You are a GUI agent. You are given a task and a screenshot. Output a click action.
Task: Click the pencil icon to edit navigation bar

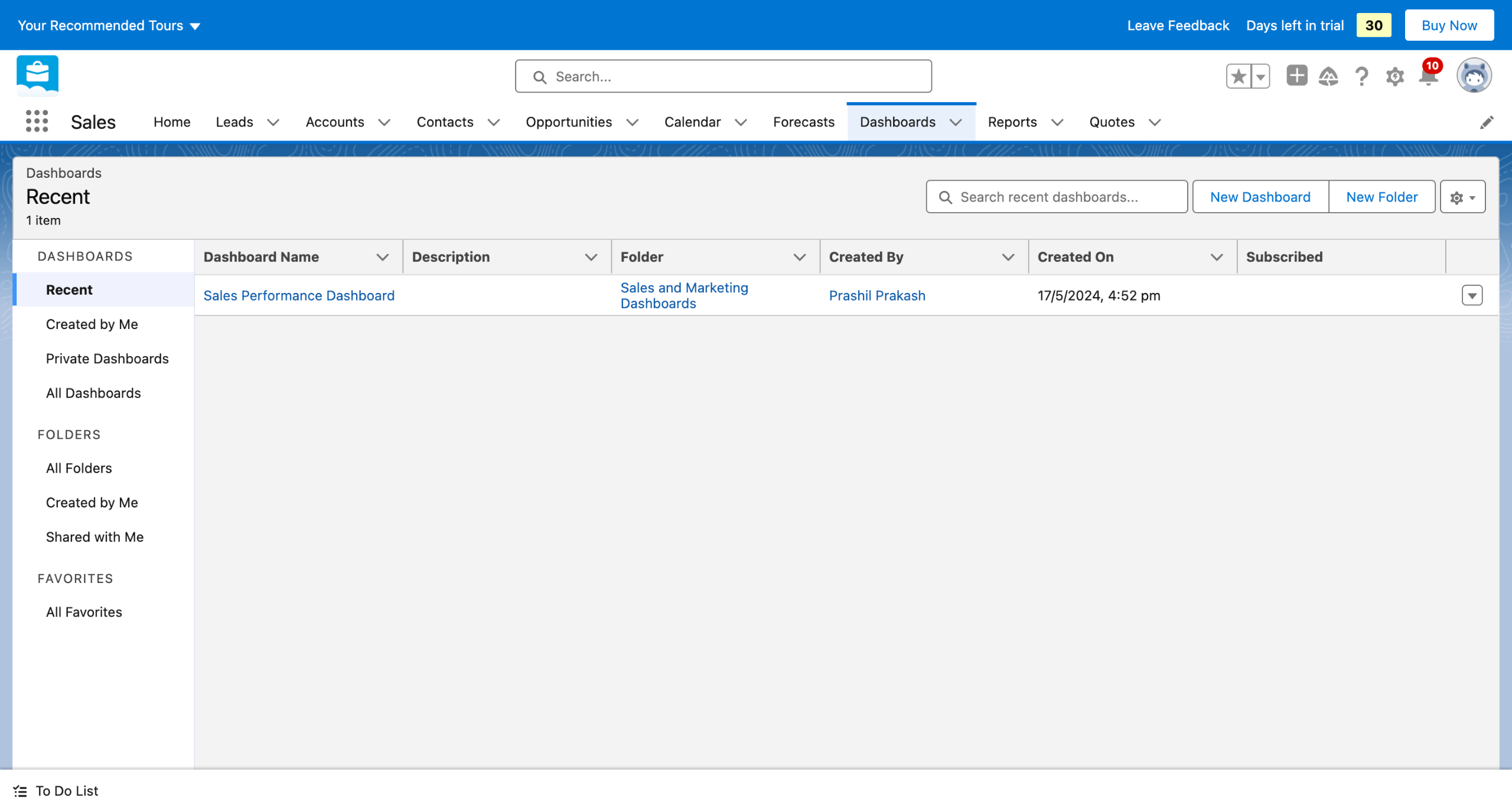pos(1487,122)
